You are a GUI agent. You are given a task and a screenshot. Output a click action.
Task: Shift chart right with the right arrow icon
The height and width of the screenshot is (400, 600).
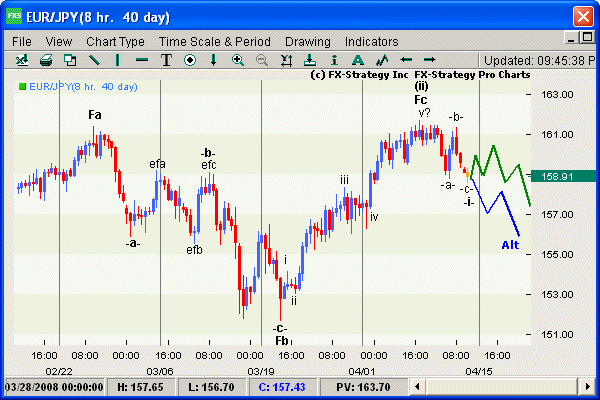tap(430, 60)
